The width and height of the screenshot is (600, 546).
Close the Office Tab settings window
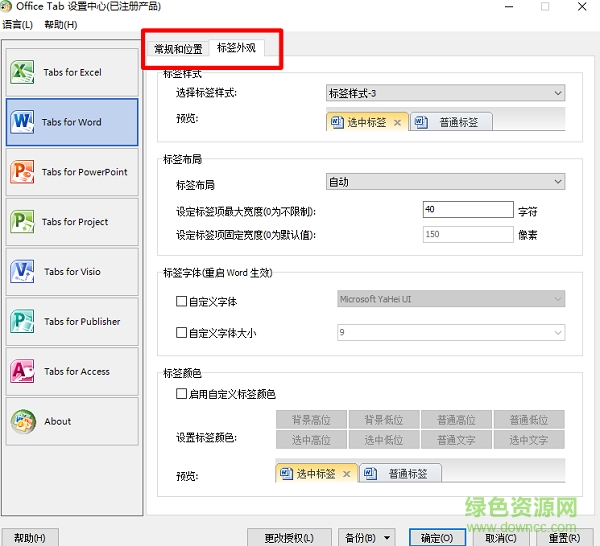point(582,7)
